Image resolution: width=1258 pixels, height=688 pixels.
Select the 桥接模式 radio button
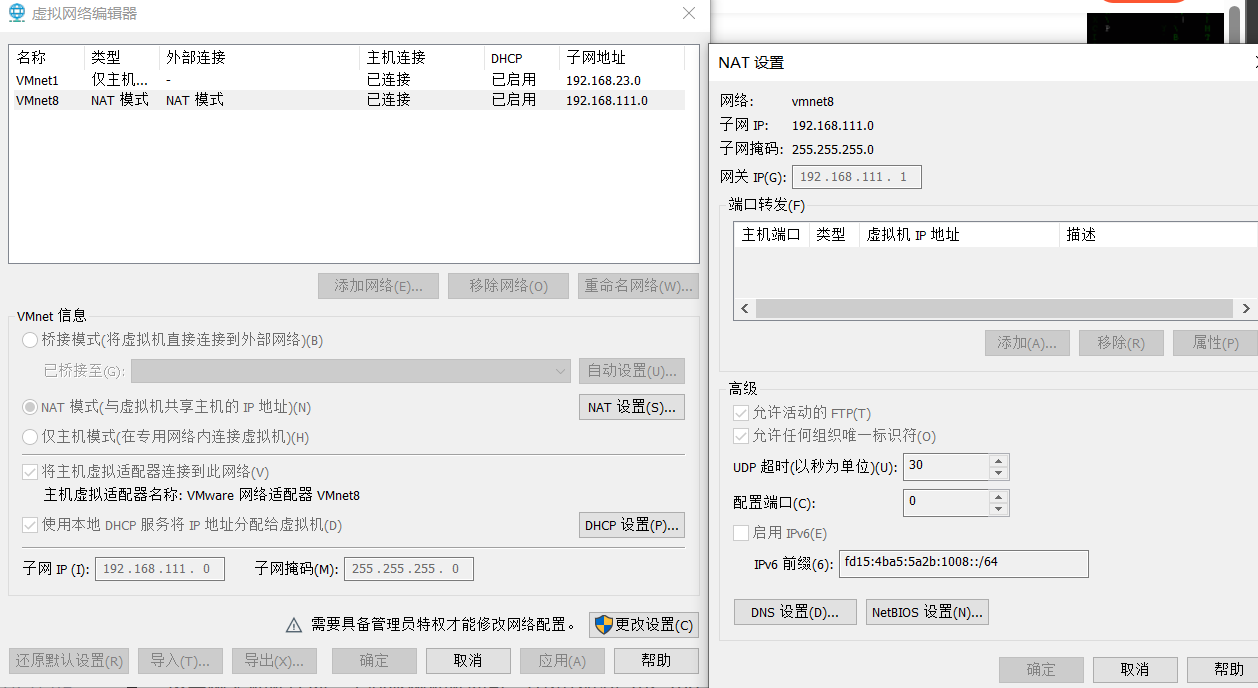pyautogui.click(x=30, y=340)
